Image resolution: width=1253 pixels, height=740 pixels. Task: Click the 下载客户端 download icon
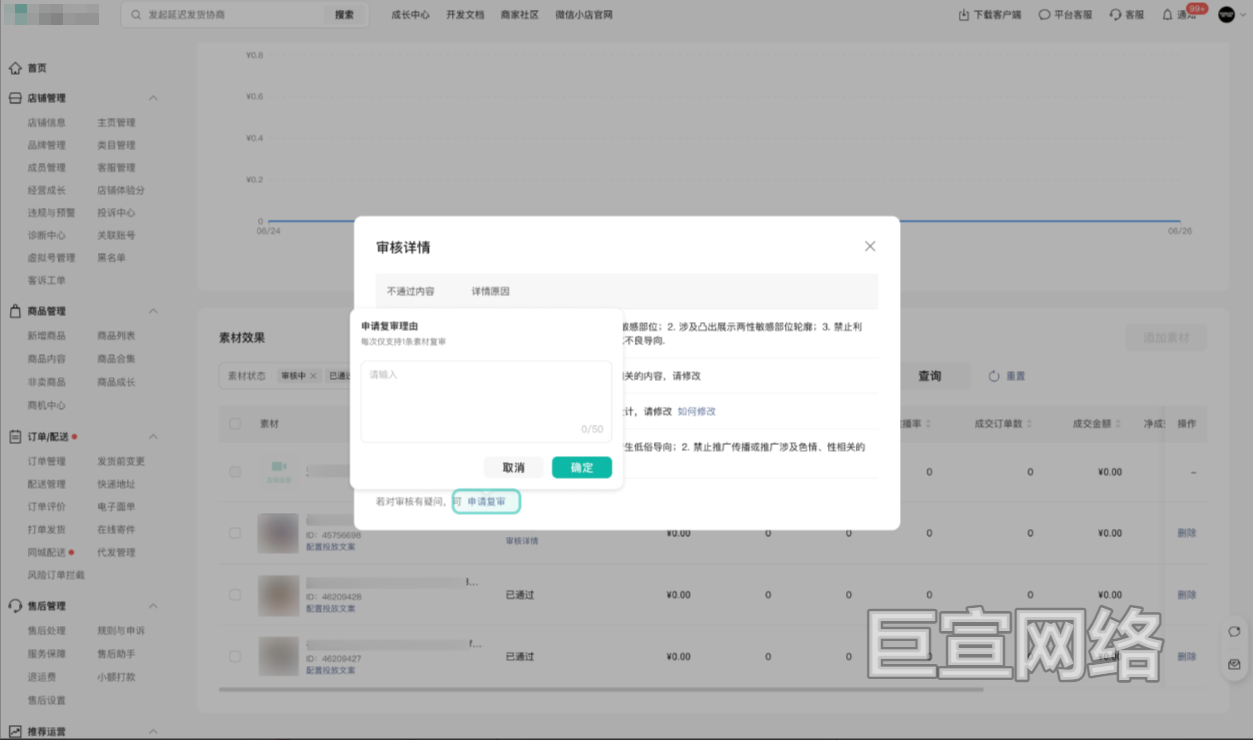tap(964, 15)
